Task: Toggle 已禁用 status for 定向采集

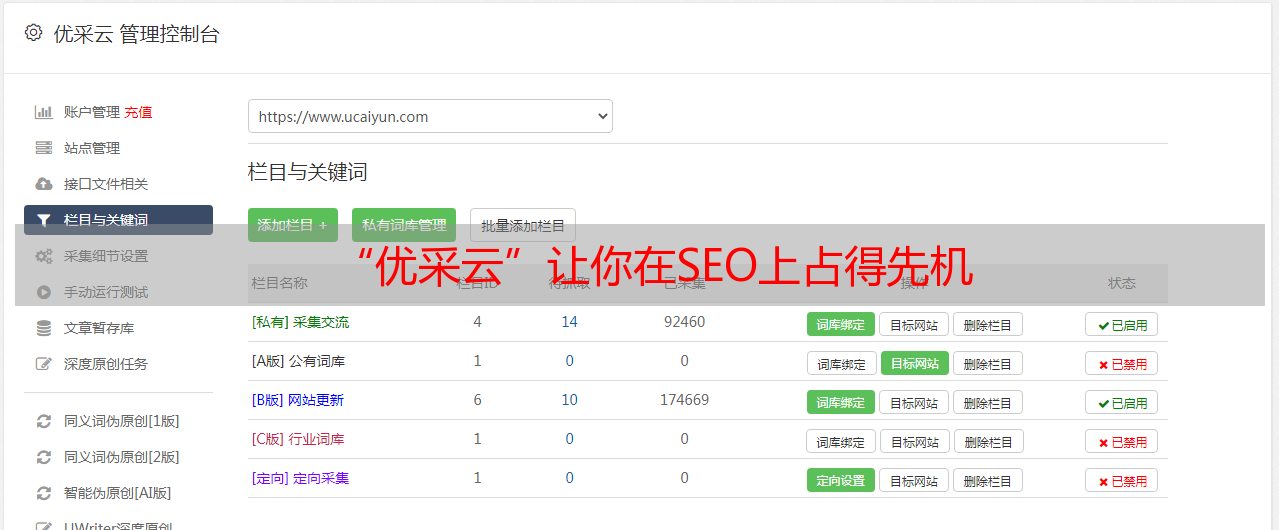Action: click(x=1122, y=480)
